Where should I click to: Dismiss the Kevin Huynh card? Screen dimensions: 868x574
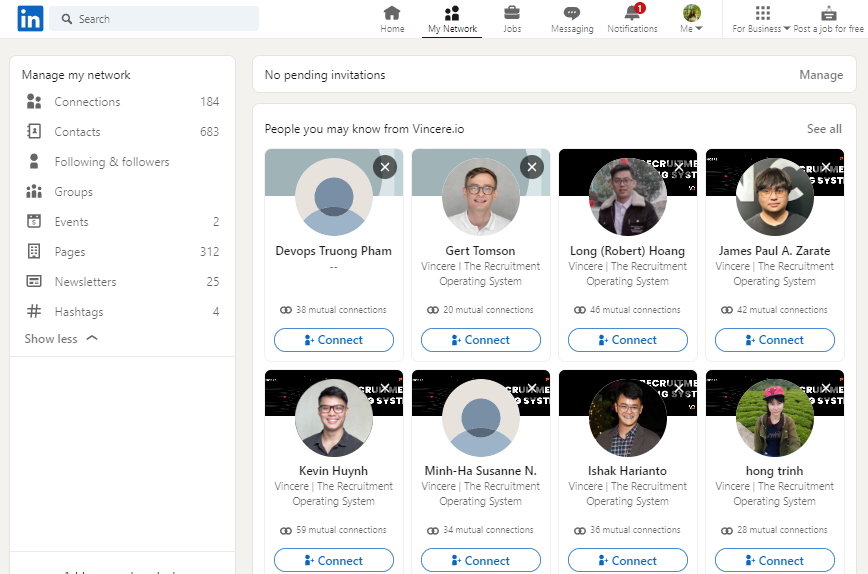click(385, 388)
